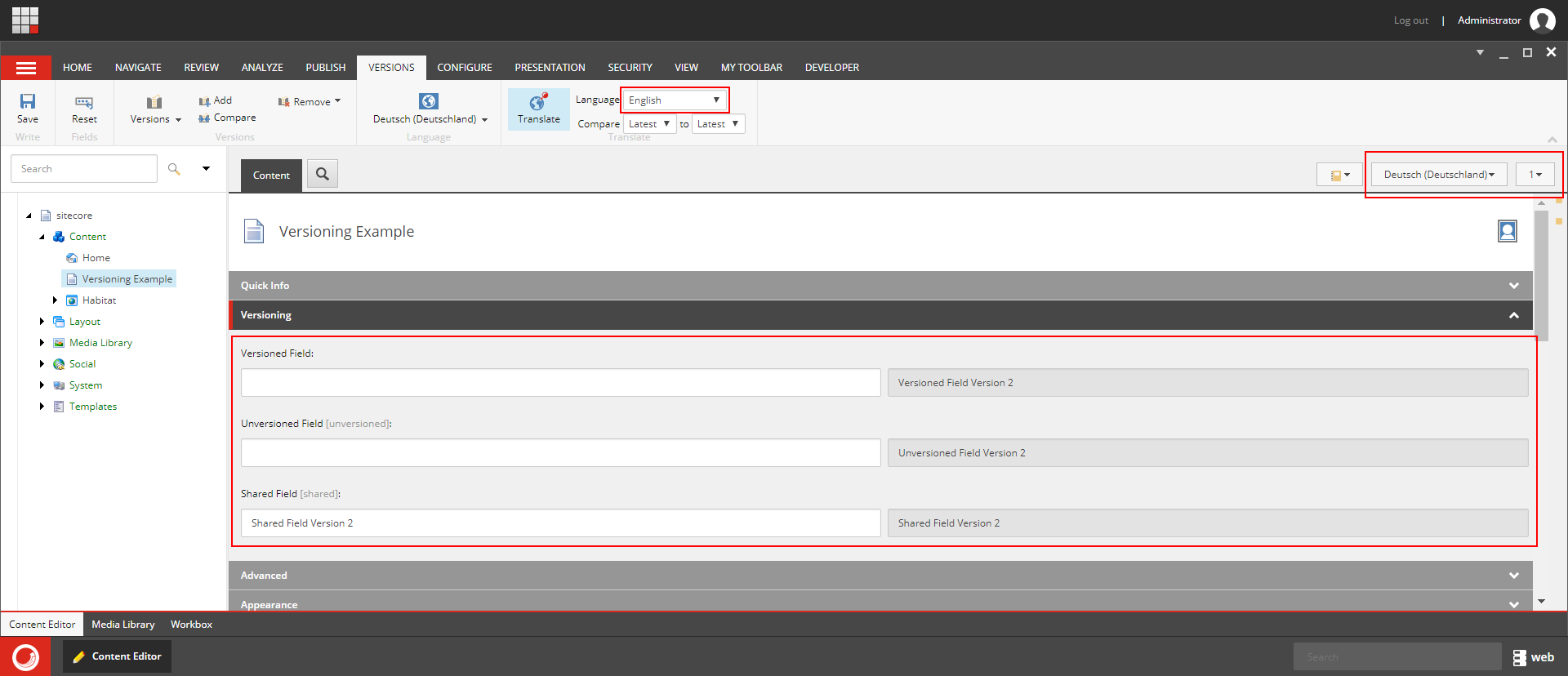Open the navigate sections icon dropdown
This screenshot has width=1568, height=676.
(1339, 175)
